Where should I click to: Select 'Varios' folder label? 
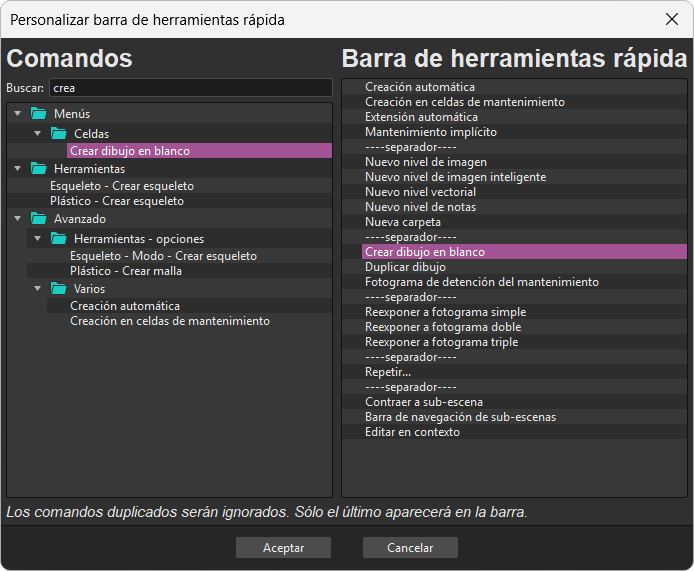click(x=89, y=289)
